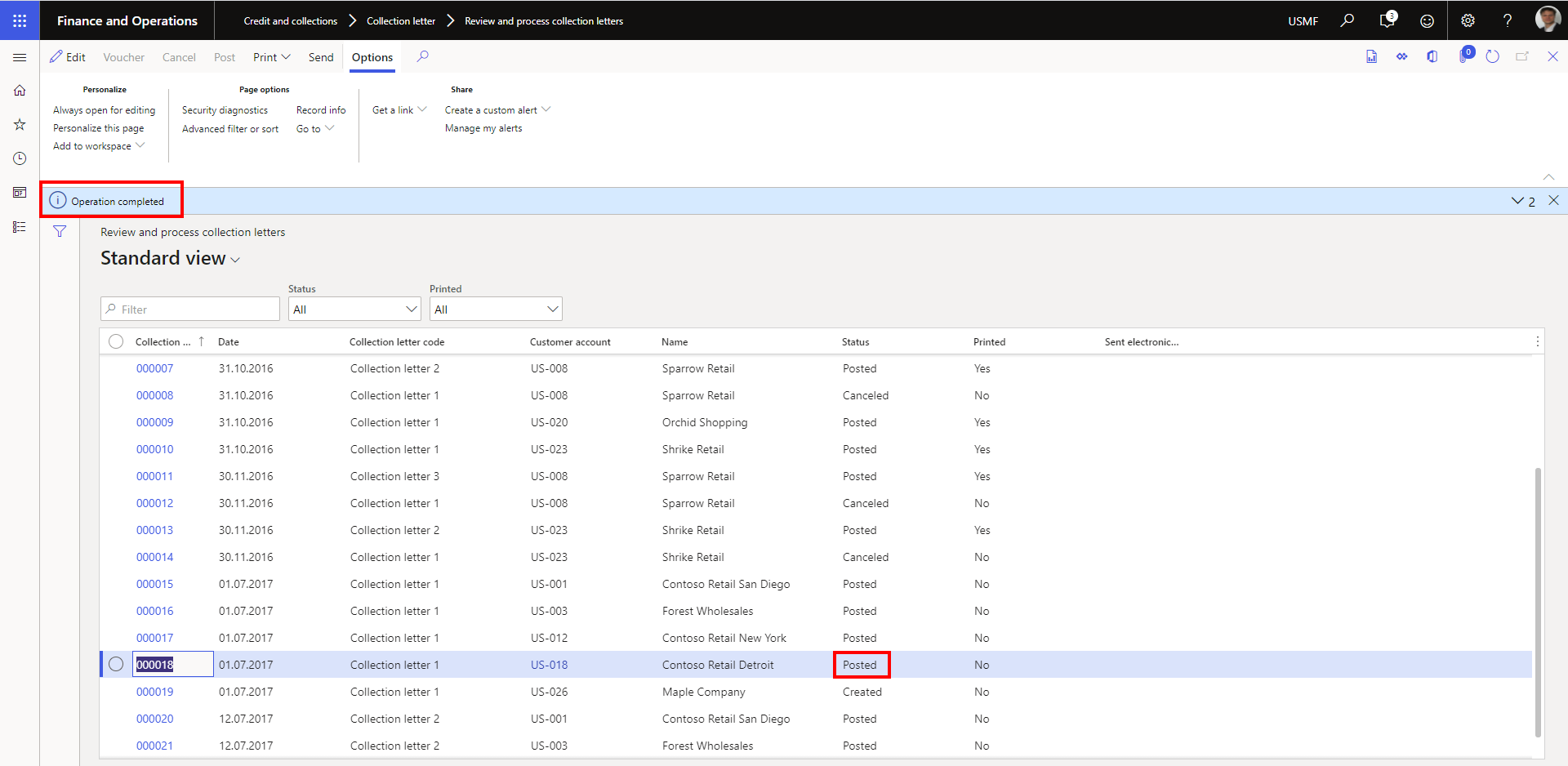Expand the Create a custom alert dropdown
The width and height of the screenshot is (1568, 766).
[x=497, y=109]
